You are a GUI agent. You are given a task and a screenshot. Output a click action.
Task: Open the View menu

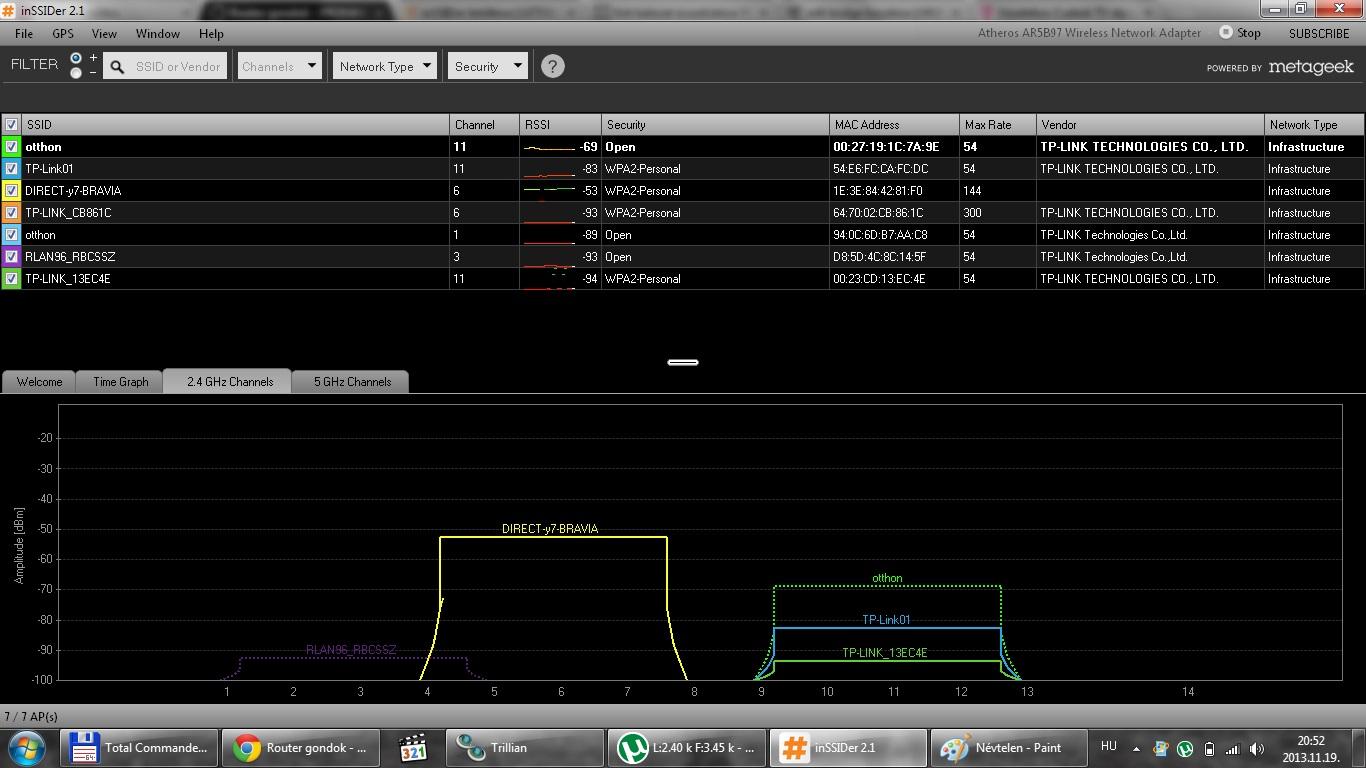[104, 33]
